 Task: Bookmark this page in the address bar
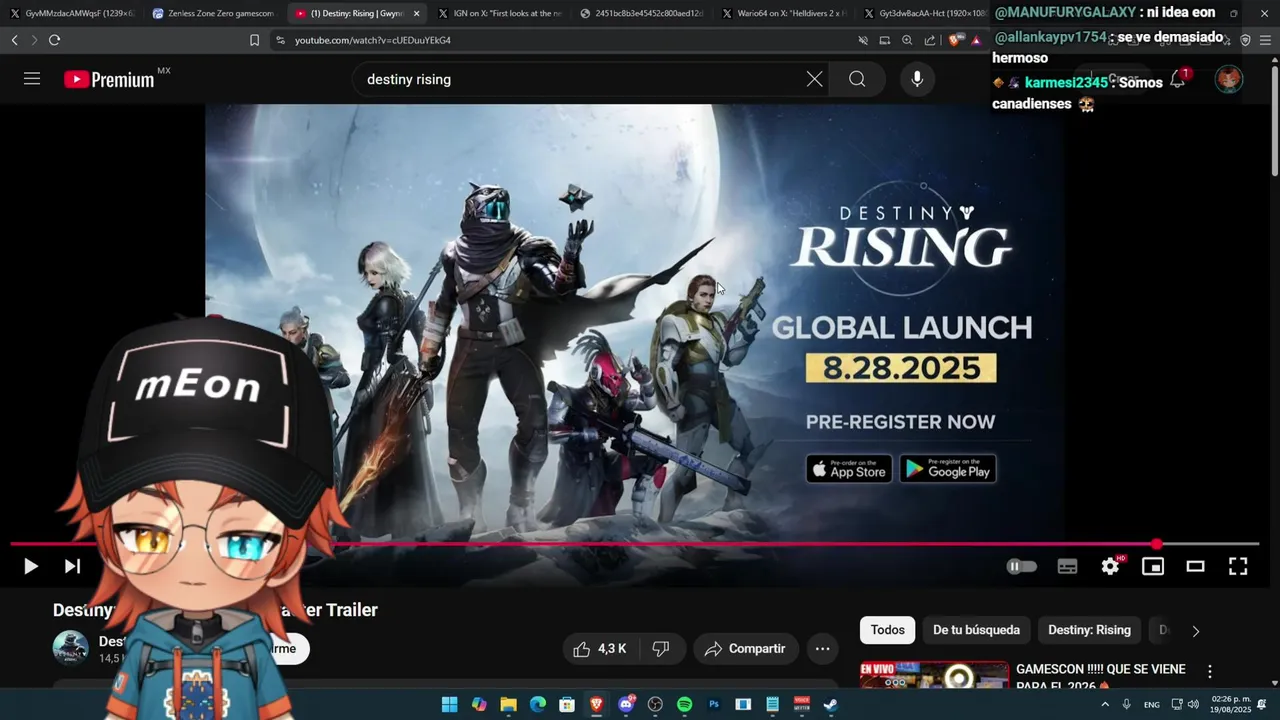pyautogui.click(x=254, y=40)
